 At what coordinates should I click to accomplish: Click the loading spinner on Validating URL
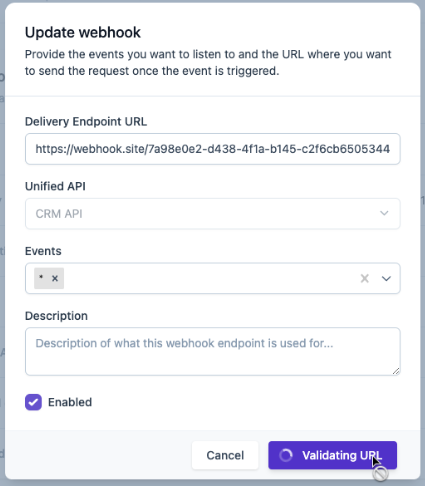(286, 455)
